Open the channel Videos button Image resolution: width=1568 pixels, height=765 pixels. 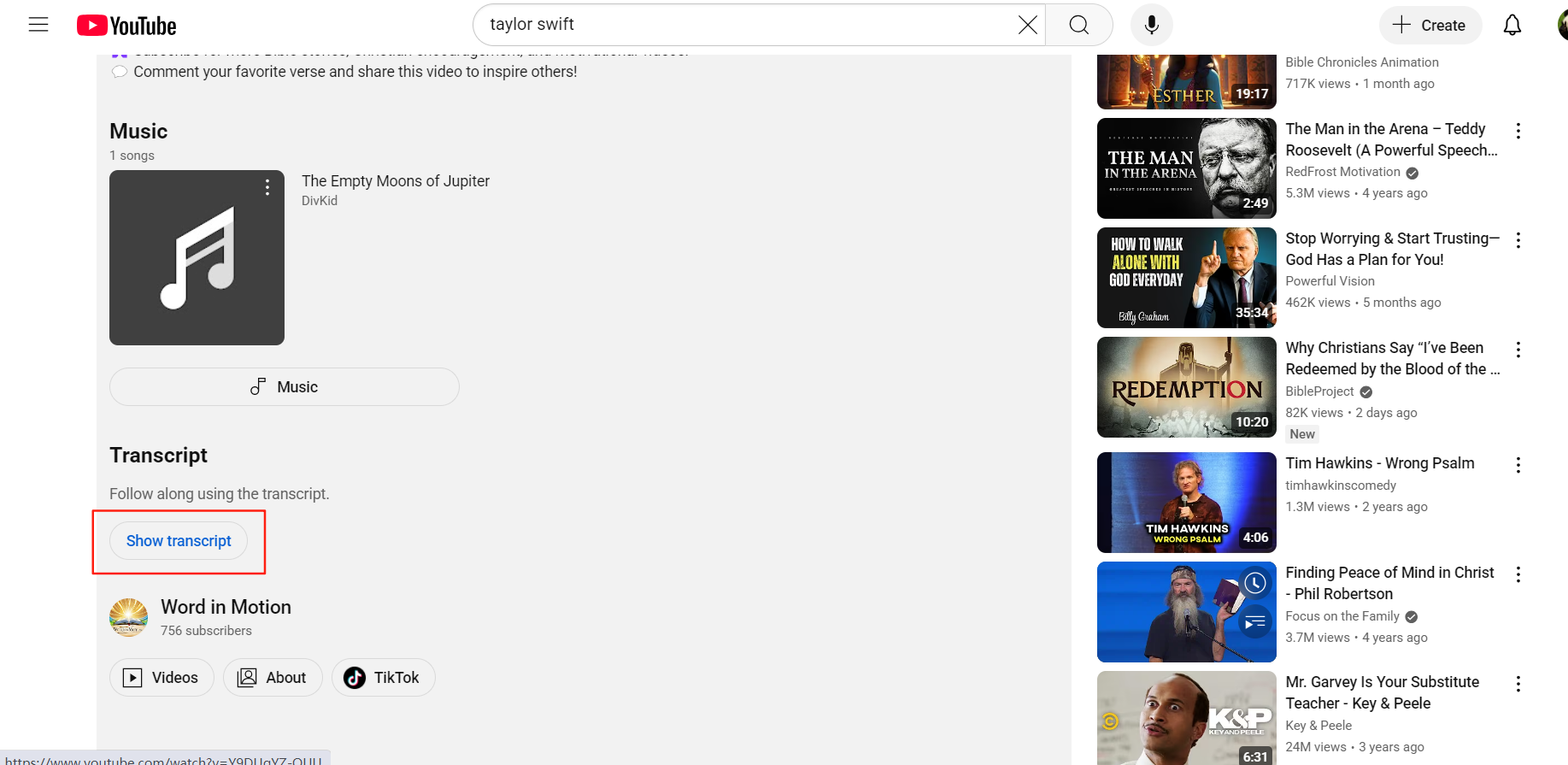point(161,678)
